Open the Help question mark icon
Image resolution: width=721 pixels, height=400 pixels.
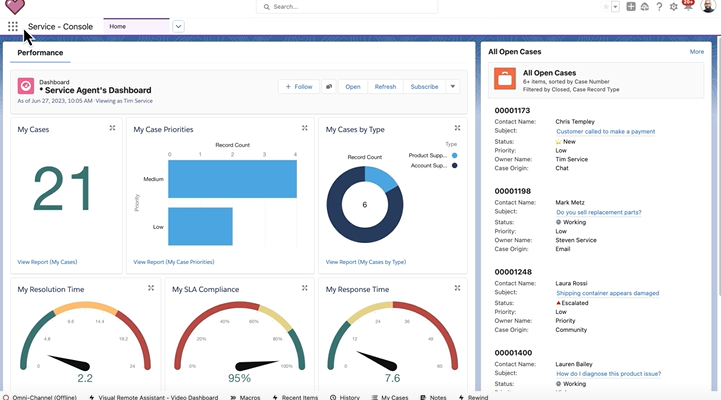[x=659, y=6]
